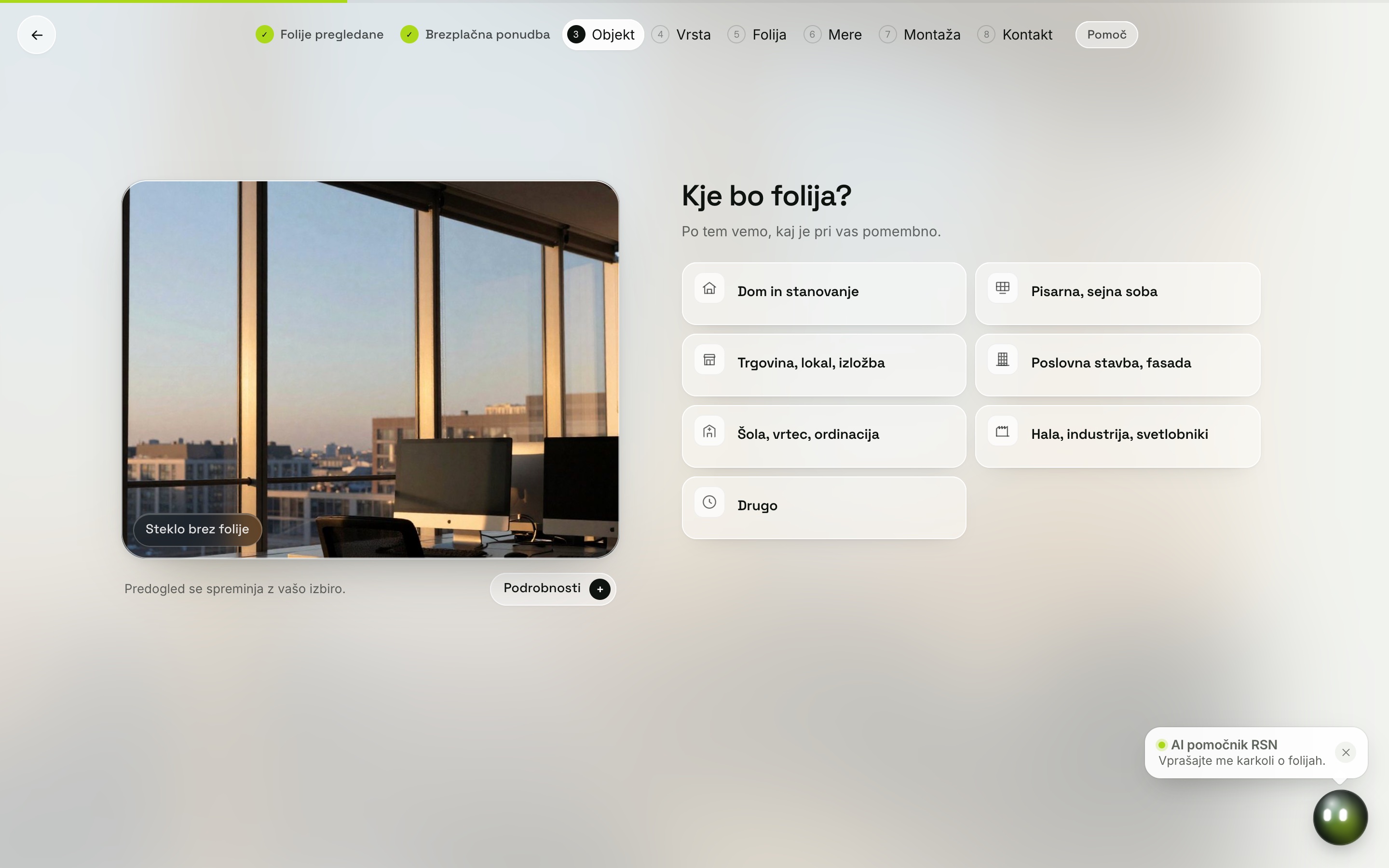This screenshot has width=1389, height=868.
Task: Click Folije pregledane completed step
Action: [320, 34]
